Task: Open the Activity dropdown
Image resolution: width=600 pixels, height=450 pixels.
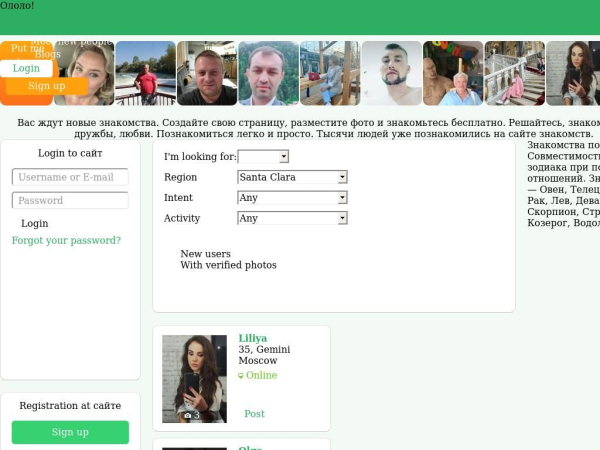Action: click(292, 218)
